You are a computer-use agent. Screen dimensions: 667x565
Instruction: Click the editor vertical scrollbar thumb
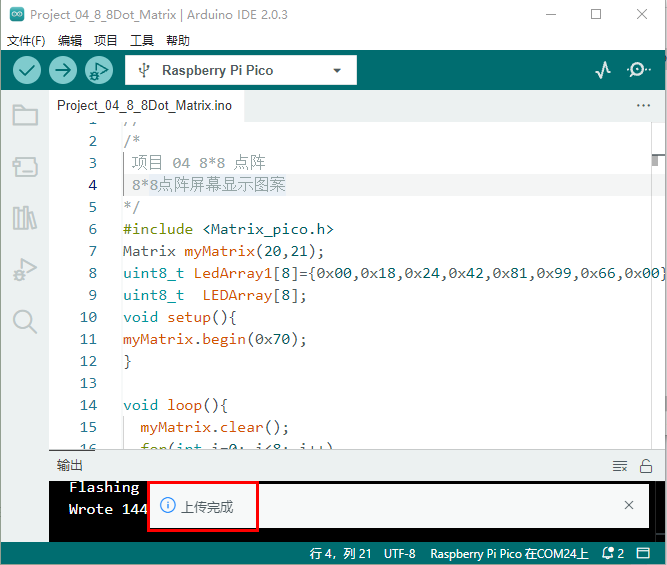point(656,160)
